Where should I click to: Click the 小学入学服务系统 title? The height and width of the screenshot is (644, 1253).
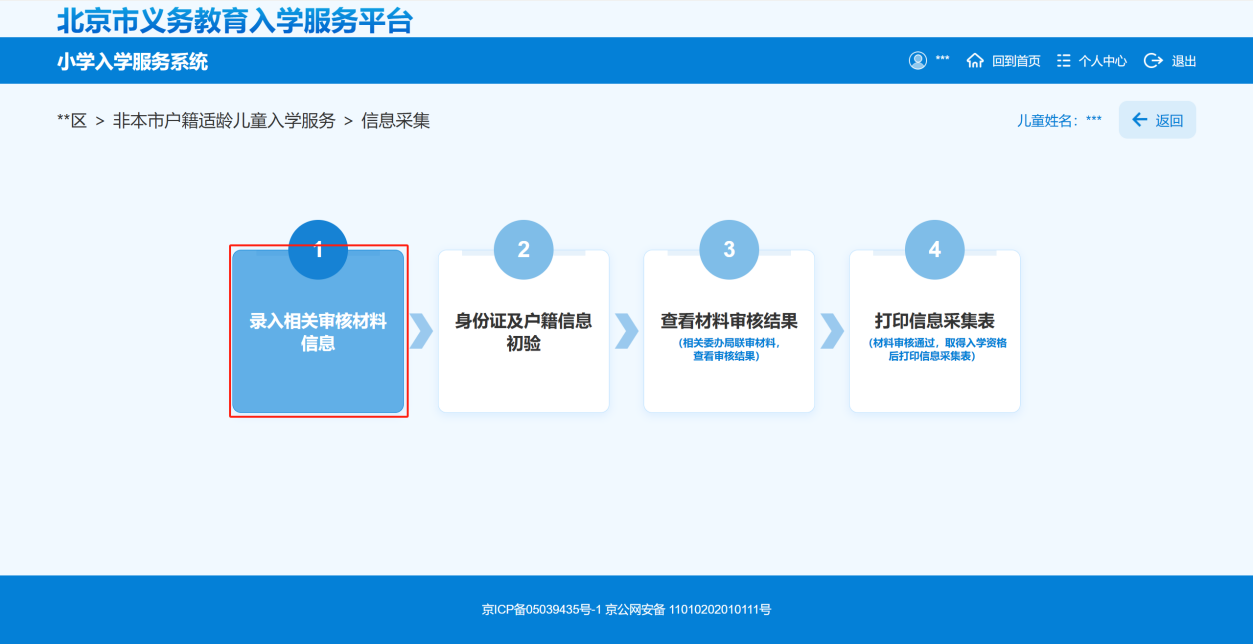(132, 62)
